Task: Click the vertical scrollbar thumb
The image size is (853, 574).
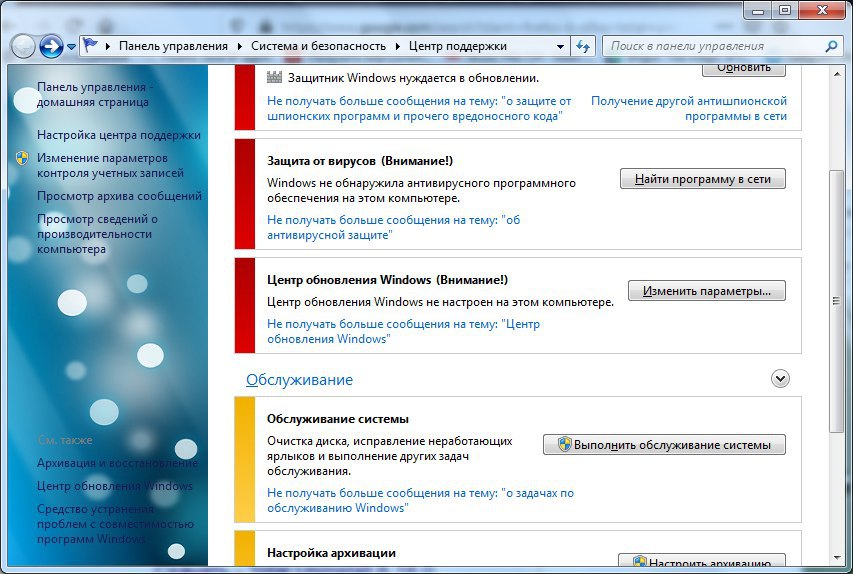Action: point(836,301)
